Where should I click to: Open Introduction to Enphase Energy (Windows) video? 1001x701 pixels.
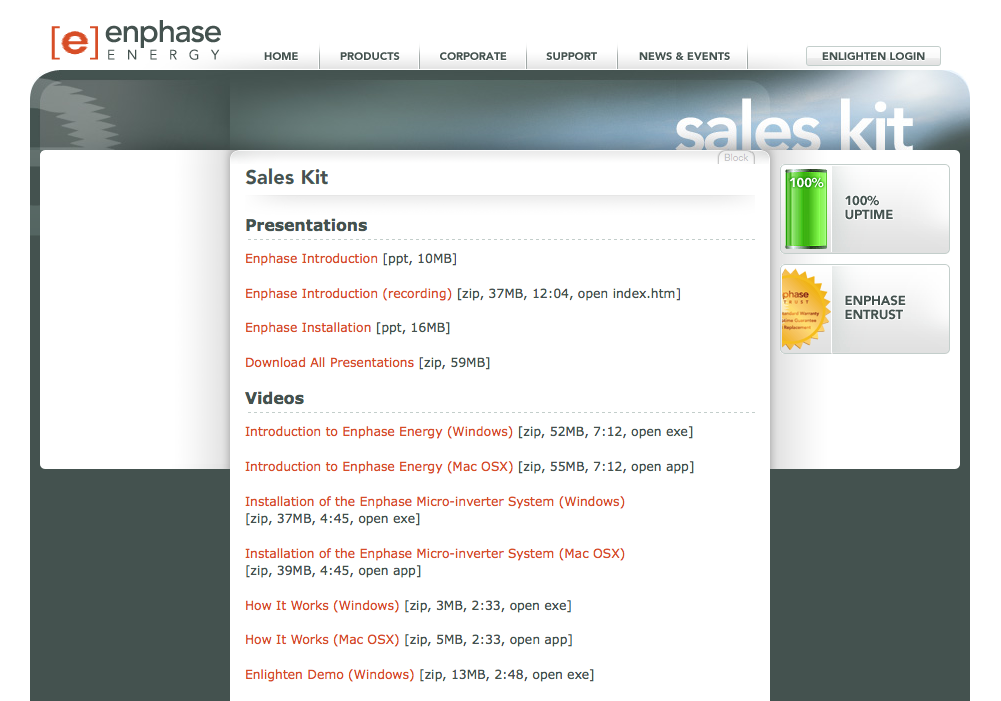tap(379, 432)
